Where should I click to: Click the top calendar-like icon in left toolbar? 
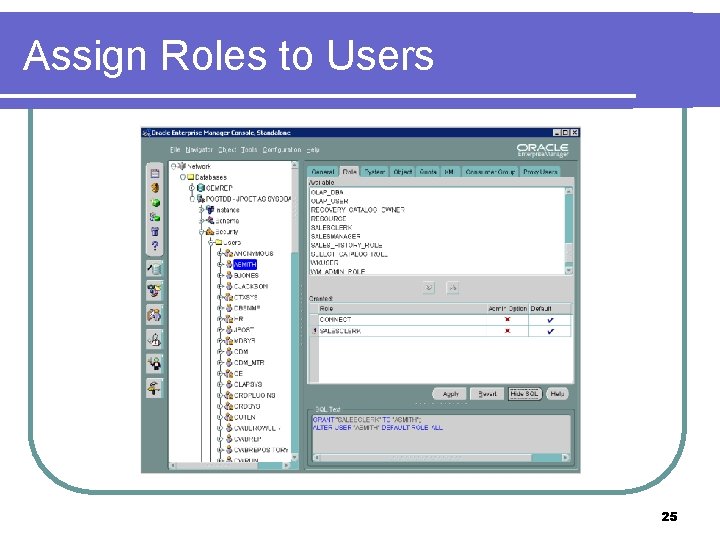155,173
